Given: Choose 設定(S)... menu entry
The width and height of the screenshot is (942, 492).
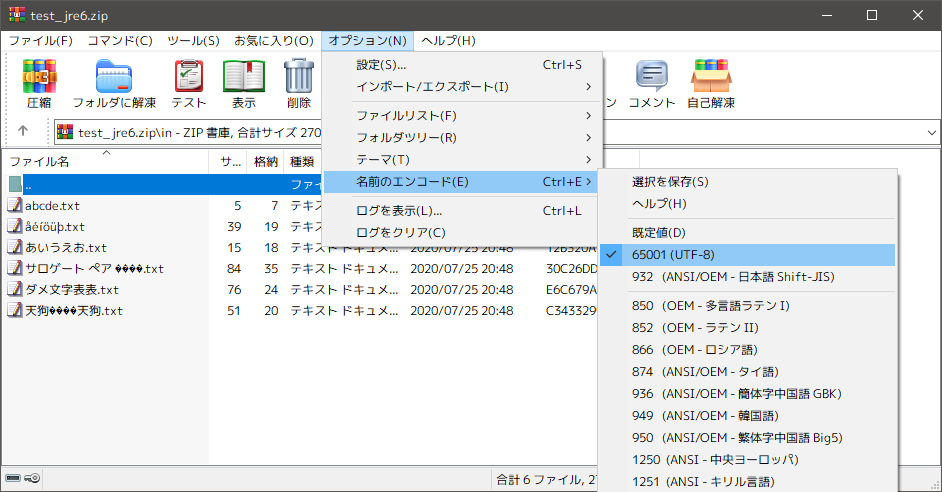Looking at the screenshot, I should [461, 64].
